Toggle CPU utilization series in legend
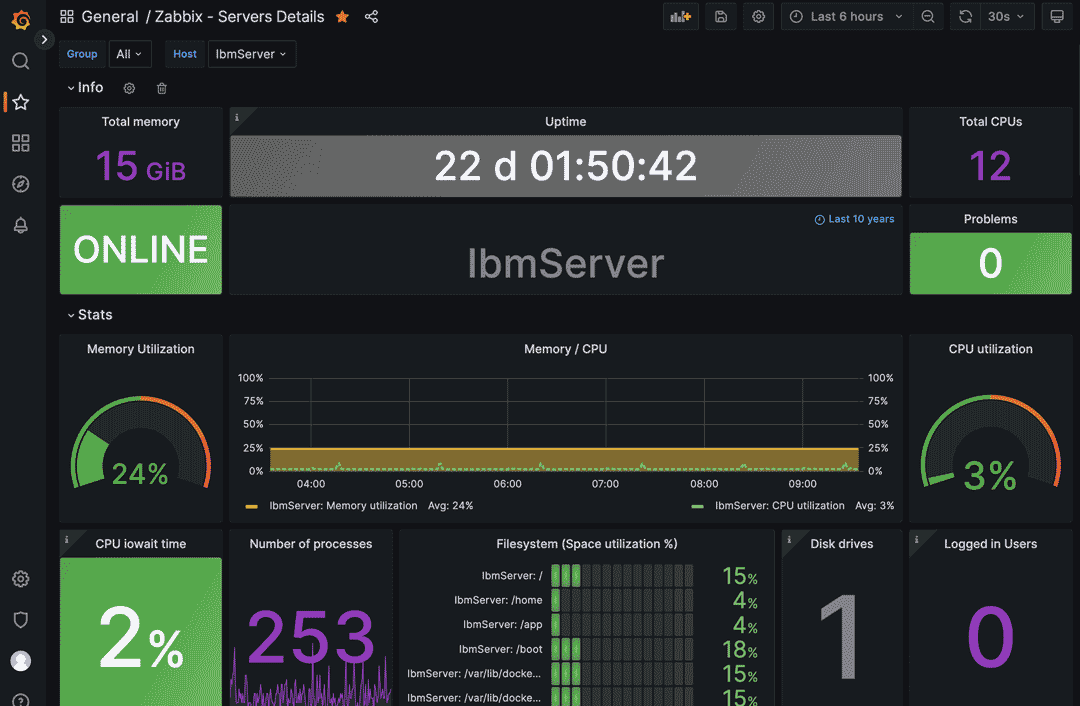 (780, 506)
